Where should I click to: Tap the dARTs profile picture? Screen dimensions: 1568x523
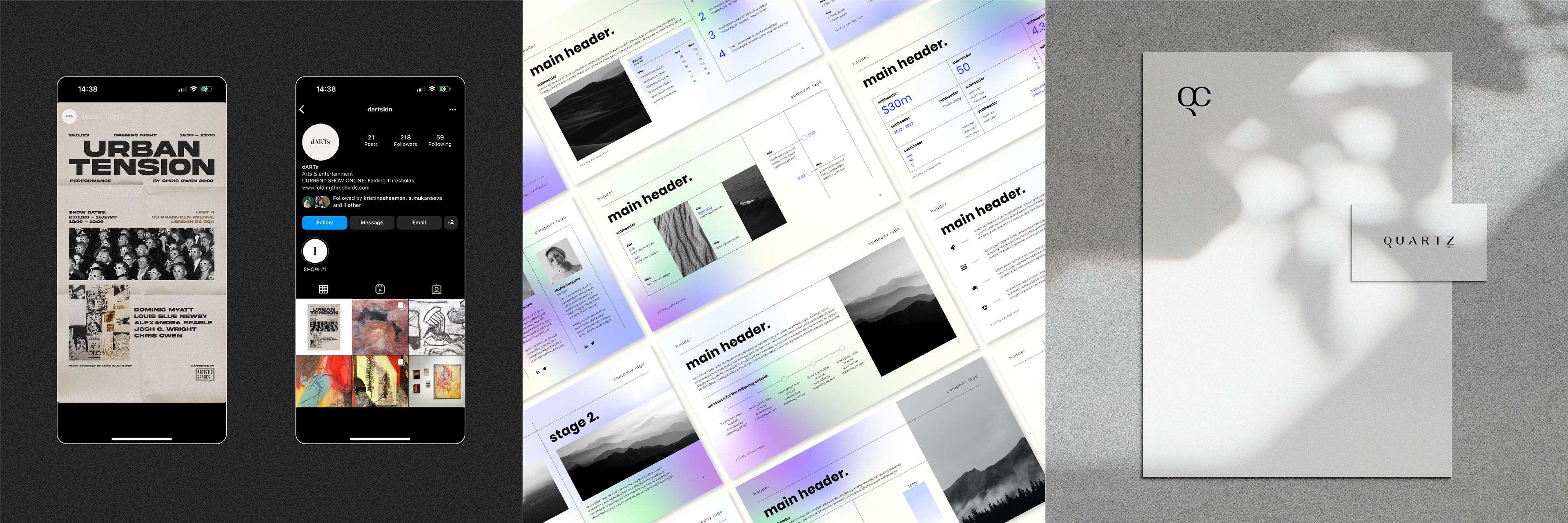(320, 142)
